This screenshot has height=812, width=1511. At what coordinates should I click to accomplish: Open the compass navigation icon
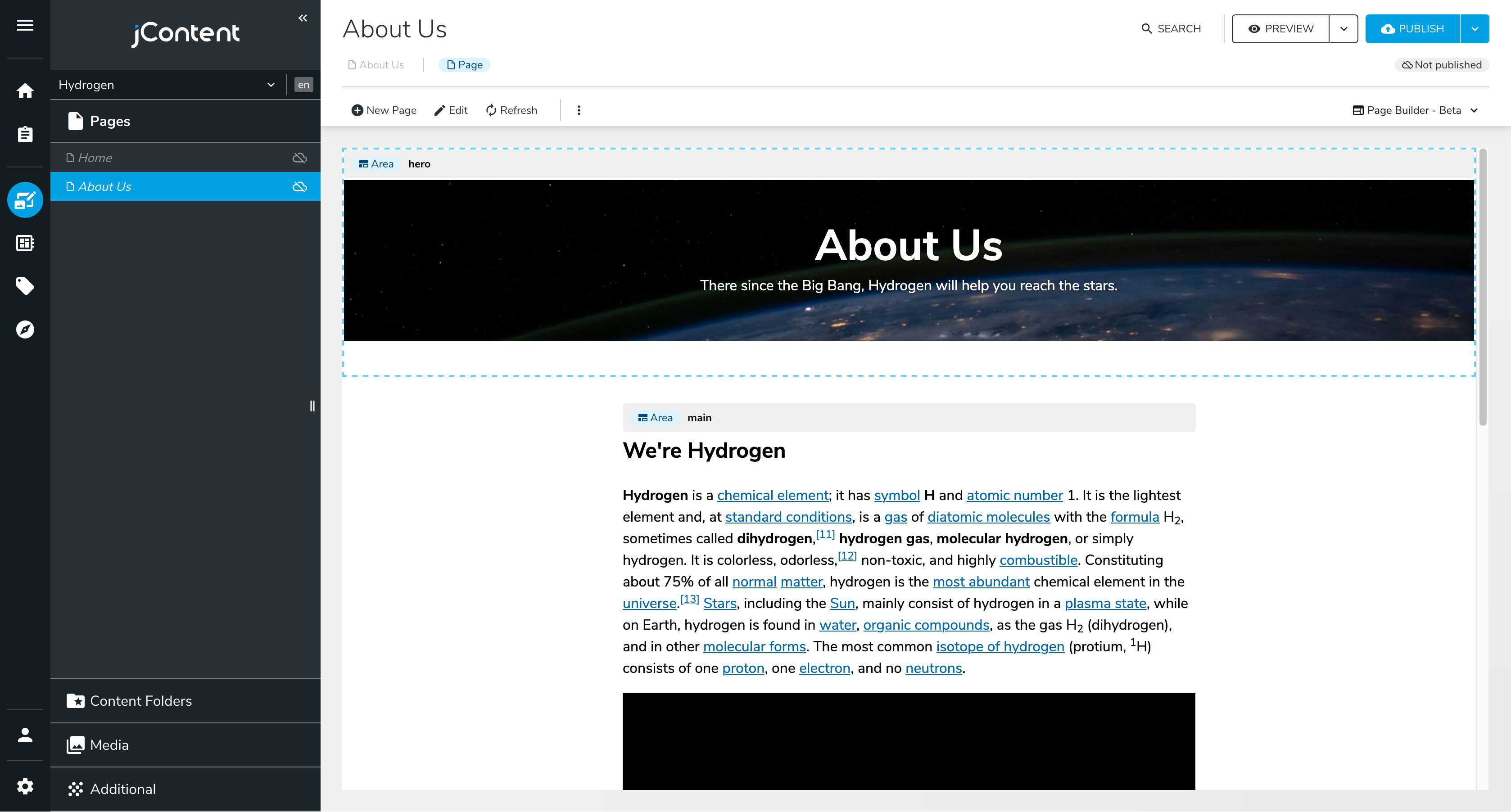point(25,329)
